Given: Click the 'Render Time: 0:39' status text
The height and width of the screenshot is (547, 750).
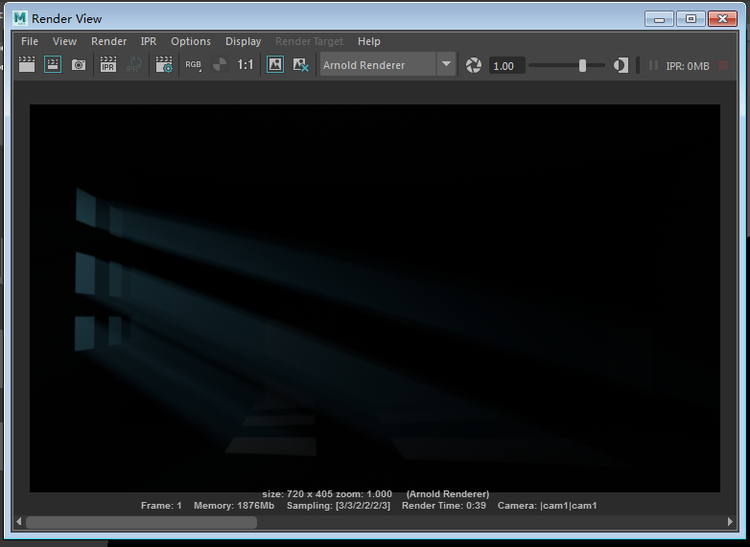Looking at the screenshot, I should (444, 506).
